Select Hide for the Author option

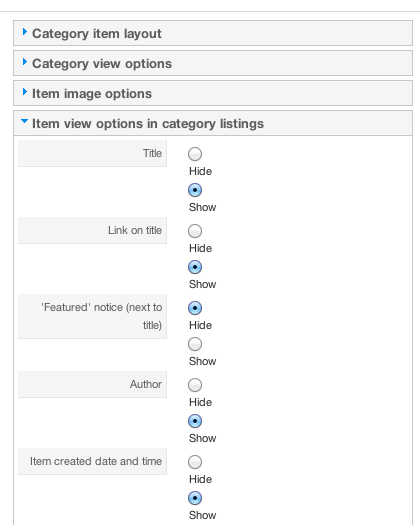195,385
